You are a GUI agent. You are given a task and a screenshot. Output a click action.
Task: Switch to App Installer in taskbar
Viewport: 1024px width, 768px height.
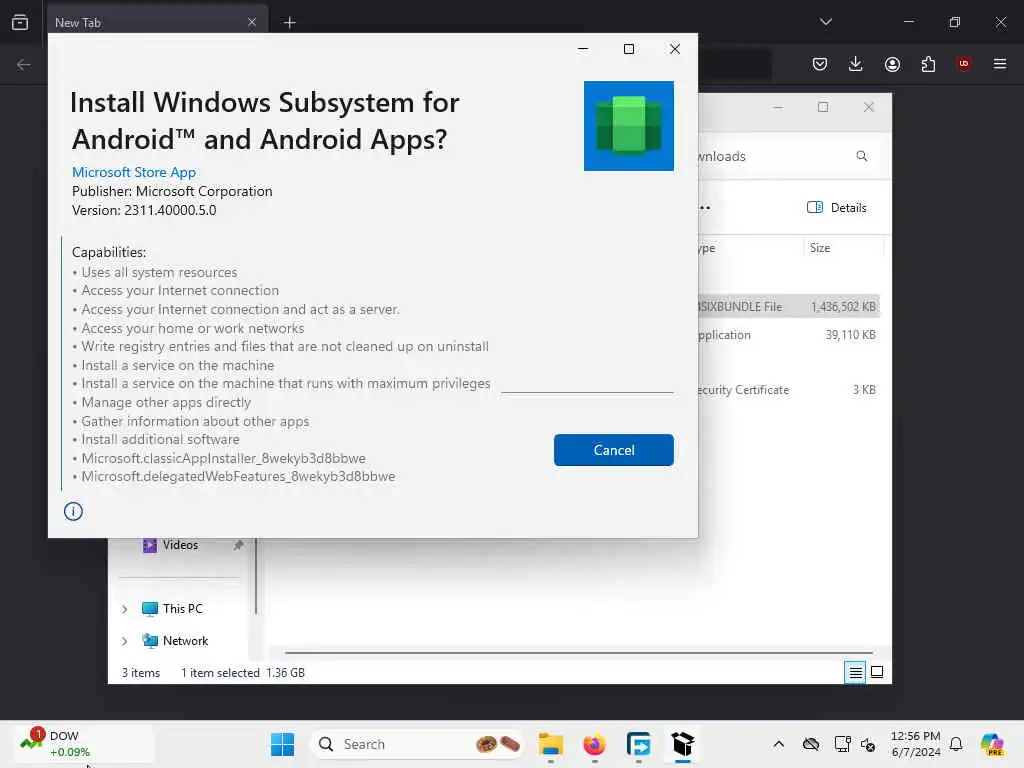coord(682,744)
